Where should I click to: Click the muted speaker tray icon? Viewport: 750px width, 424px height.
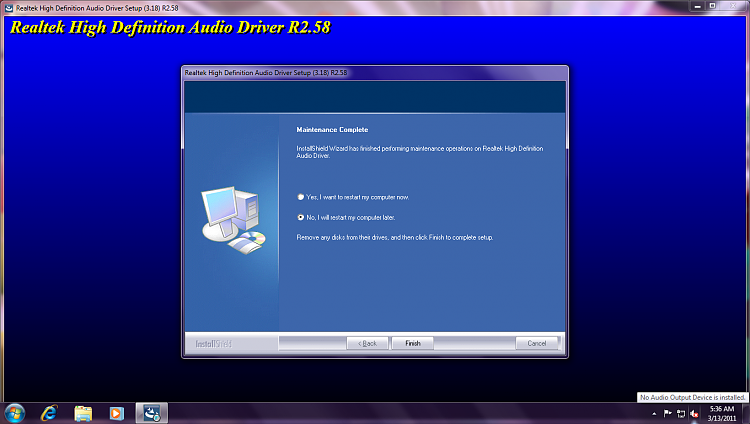pyautogui.click(x=695, y=413)
